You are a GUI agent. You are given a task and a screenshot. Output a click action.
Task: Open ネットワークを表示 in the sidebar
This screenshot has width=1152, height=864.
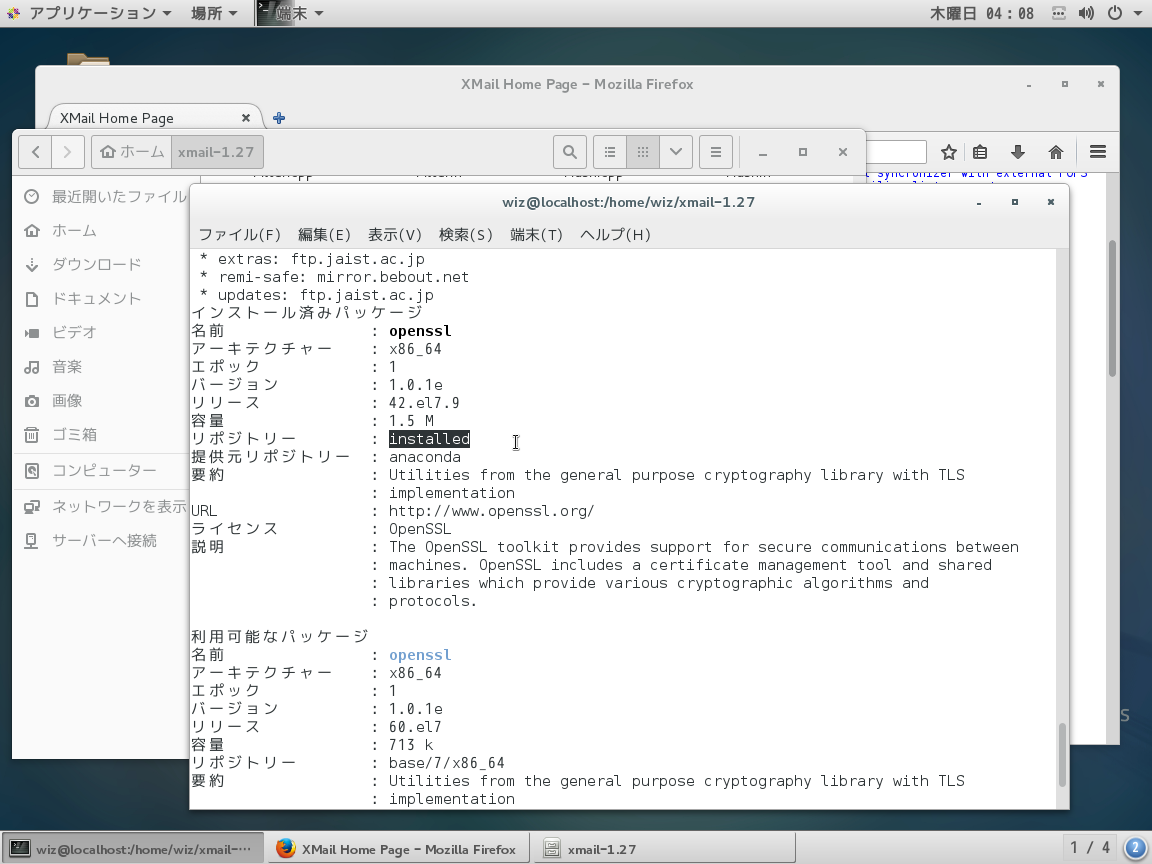[x=105, y=507]
